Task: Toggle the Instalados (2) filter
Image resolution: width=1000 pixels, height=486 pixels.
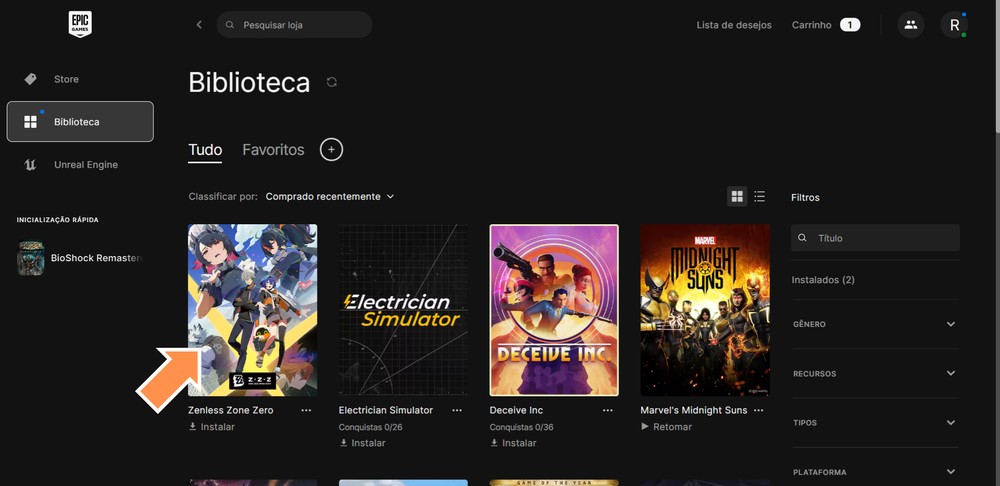Action: [x=823, y=280]
